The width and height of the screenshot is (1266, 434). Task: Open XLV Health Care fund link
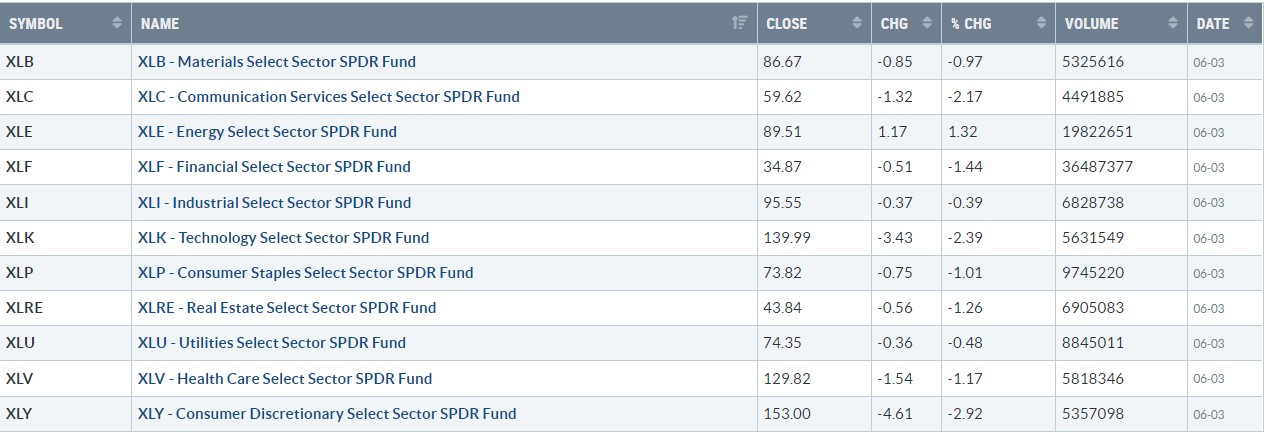pyautogui.click(x=285, y=378)
